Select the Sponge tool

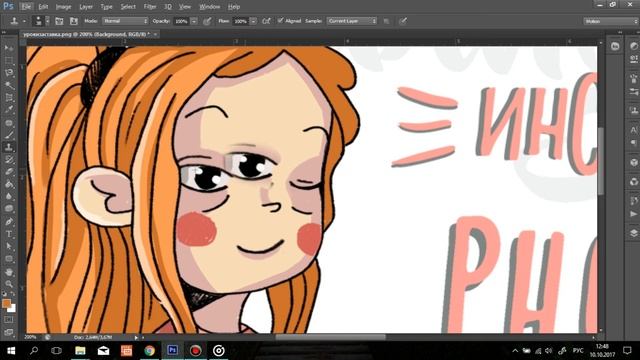[x=9, y=209]
